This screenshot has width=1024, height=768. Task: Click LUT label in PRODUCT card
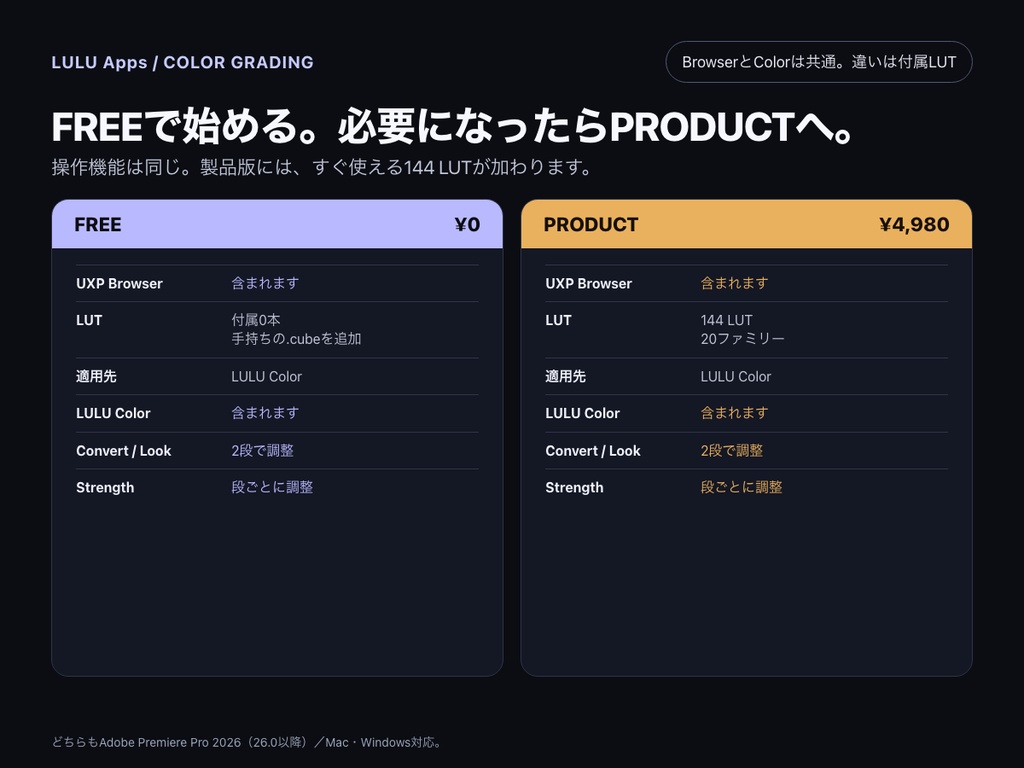[x=558, y=320]
